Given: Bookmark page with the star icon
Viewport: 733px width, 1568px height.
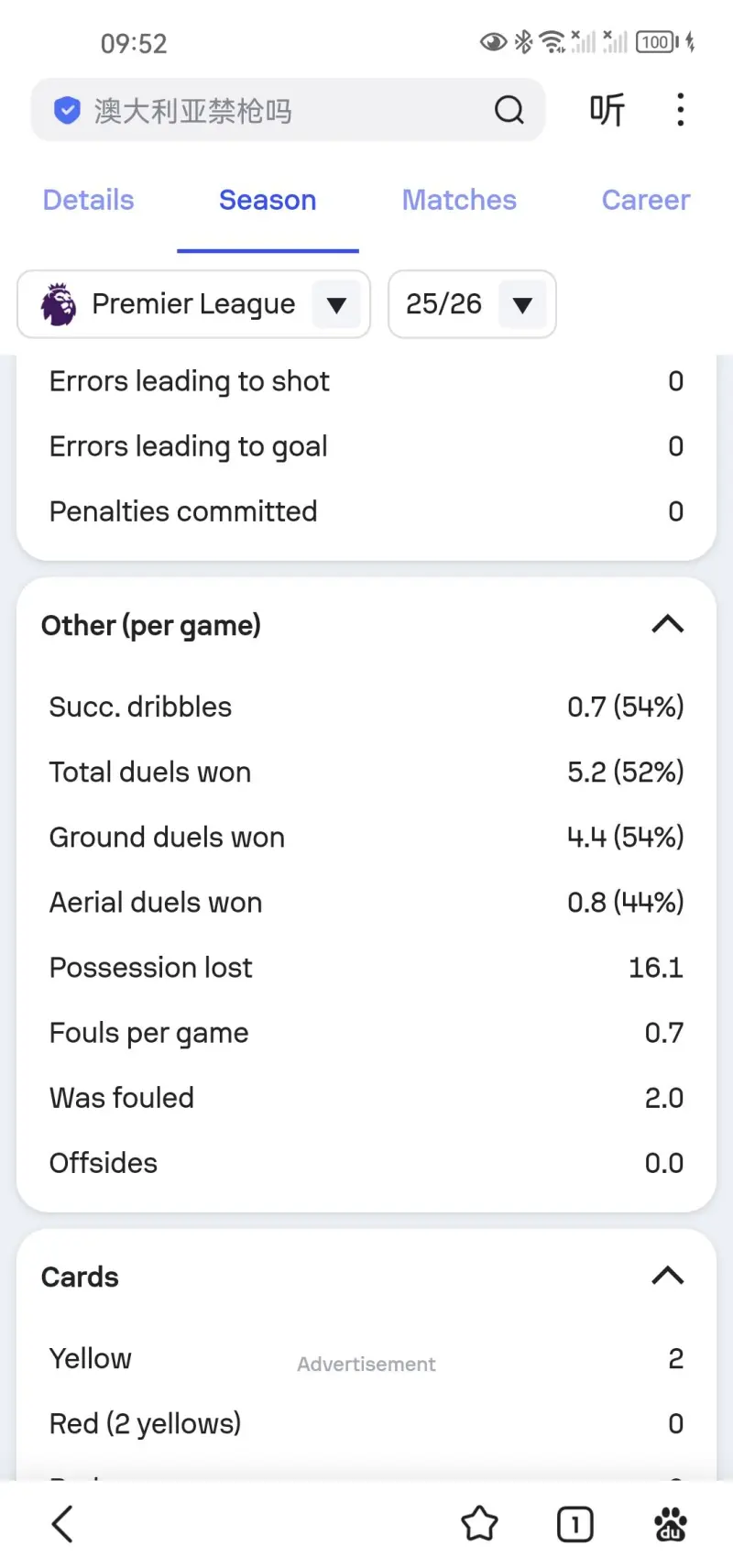Looking at the screenshot, I should click(479, 1524).
